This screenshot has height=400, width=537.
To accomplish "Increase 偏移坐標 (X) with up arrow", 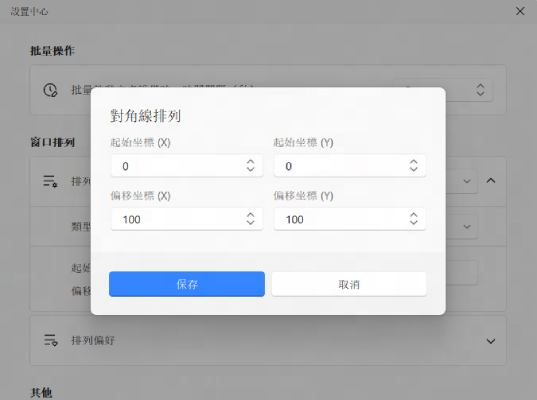I will (250, 215).
